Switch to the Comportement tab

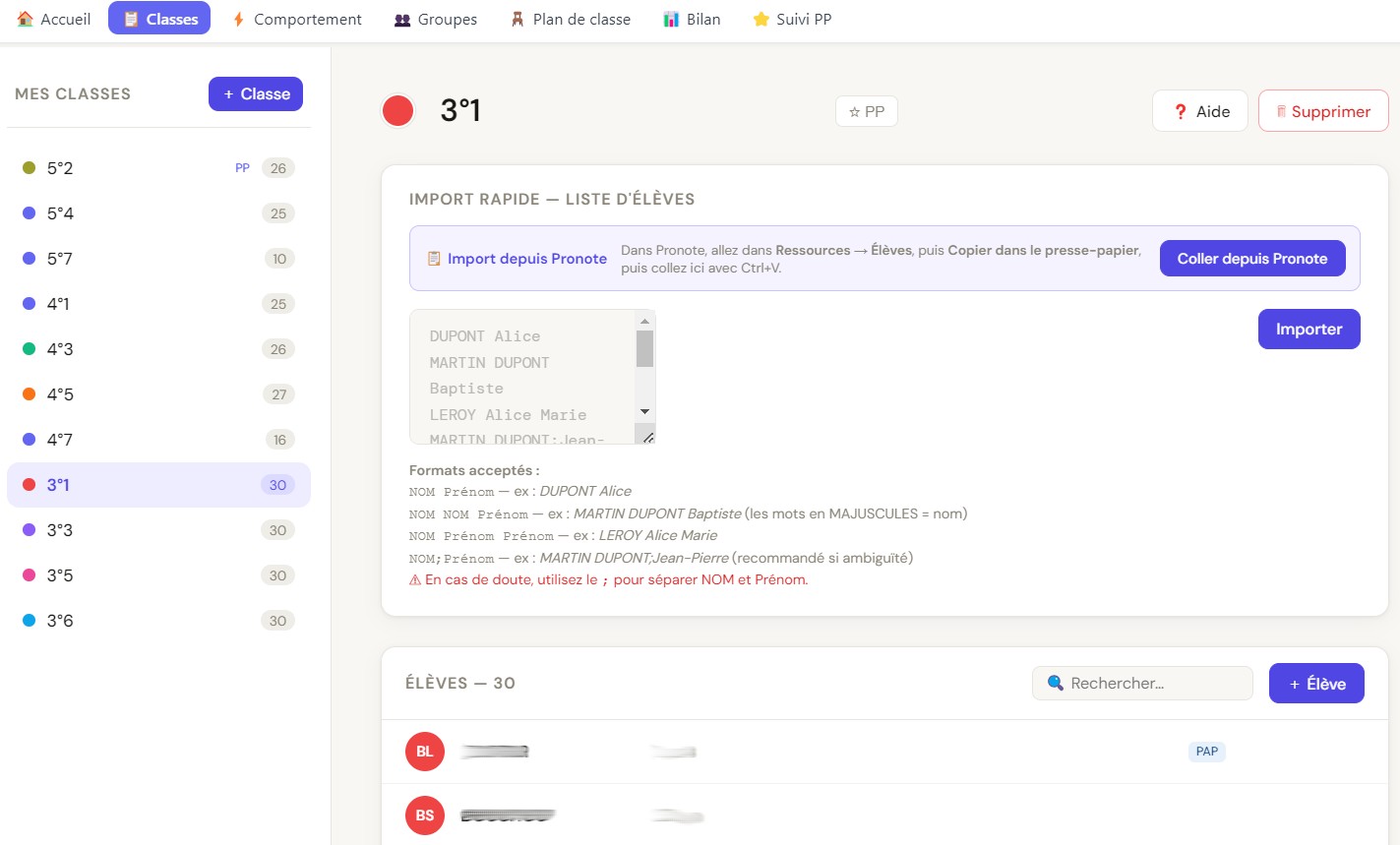click(296, 19)
